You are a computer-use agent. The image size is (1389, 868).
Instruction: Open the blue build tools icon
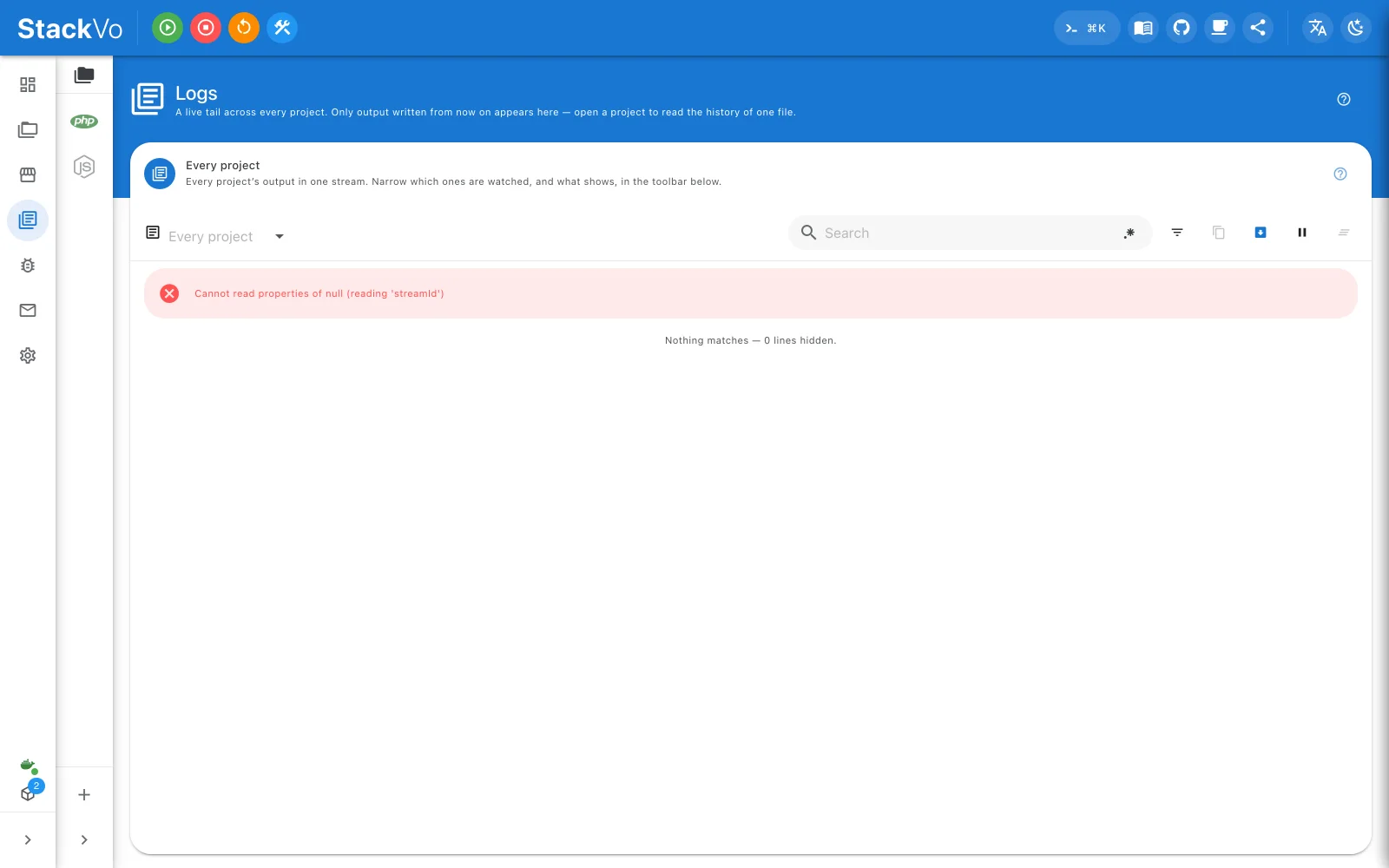point(282,28)
